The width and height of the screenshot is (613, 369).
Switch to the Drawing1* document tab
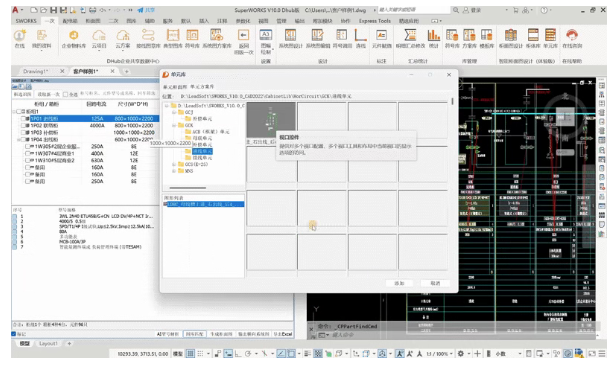[x=36, y=71]
